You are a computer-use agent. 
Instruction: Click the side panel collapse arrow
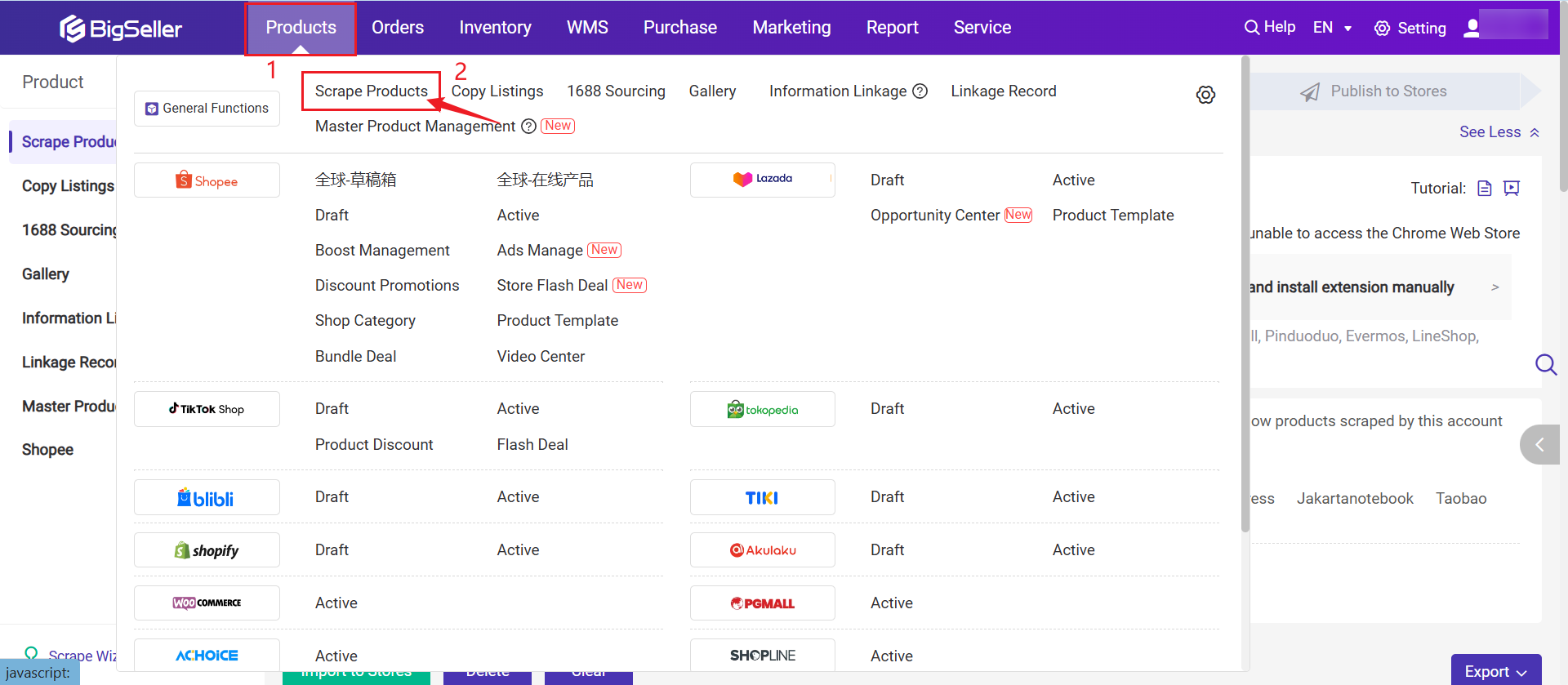(1540, 445)
